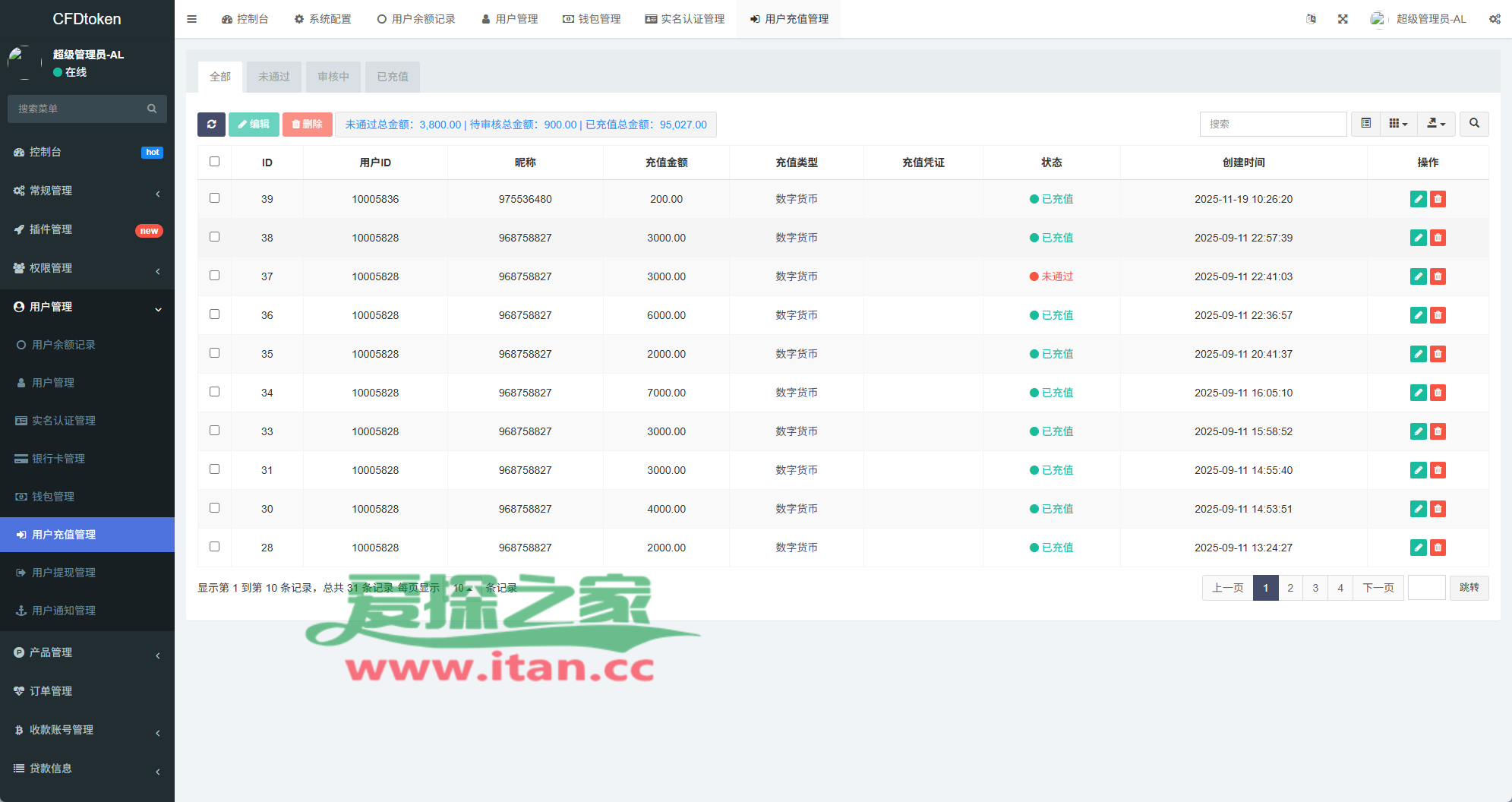Go to page 2 of records
The image size is (1512, 802).
(1290, 588)
